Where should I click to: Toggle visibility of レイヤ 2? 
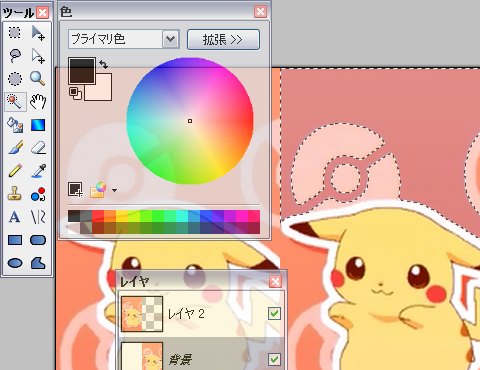click(274, 313)
